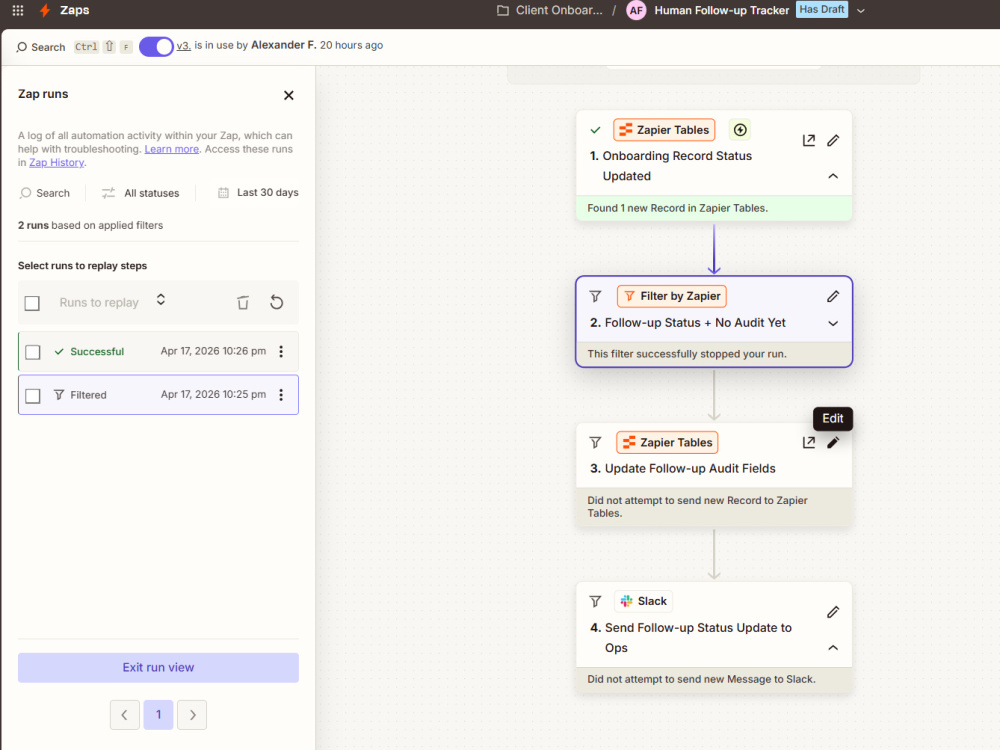Click the Slack app badge on step 4
1000x750 pixels.
[x=643, y=601]
